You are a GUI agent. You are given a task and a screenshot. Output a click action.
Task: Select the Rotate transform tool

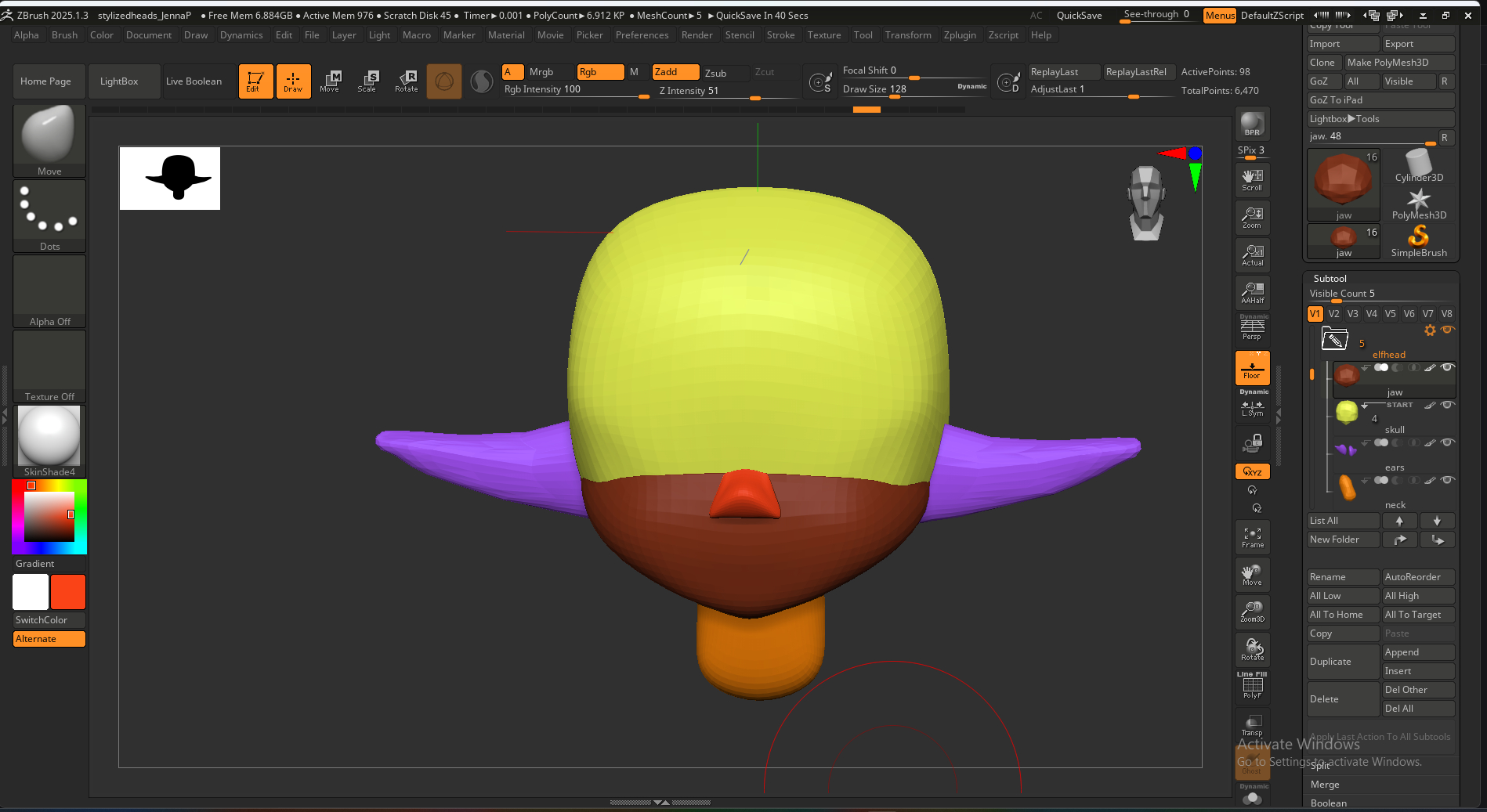[406, 81]
